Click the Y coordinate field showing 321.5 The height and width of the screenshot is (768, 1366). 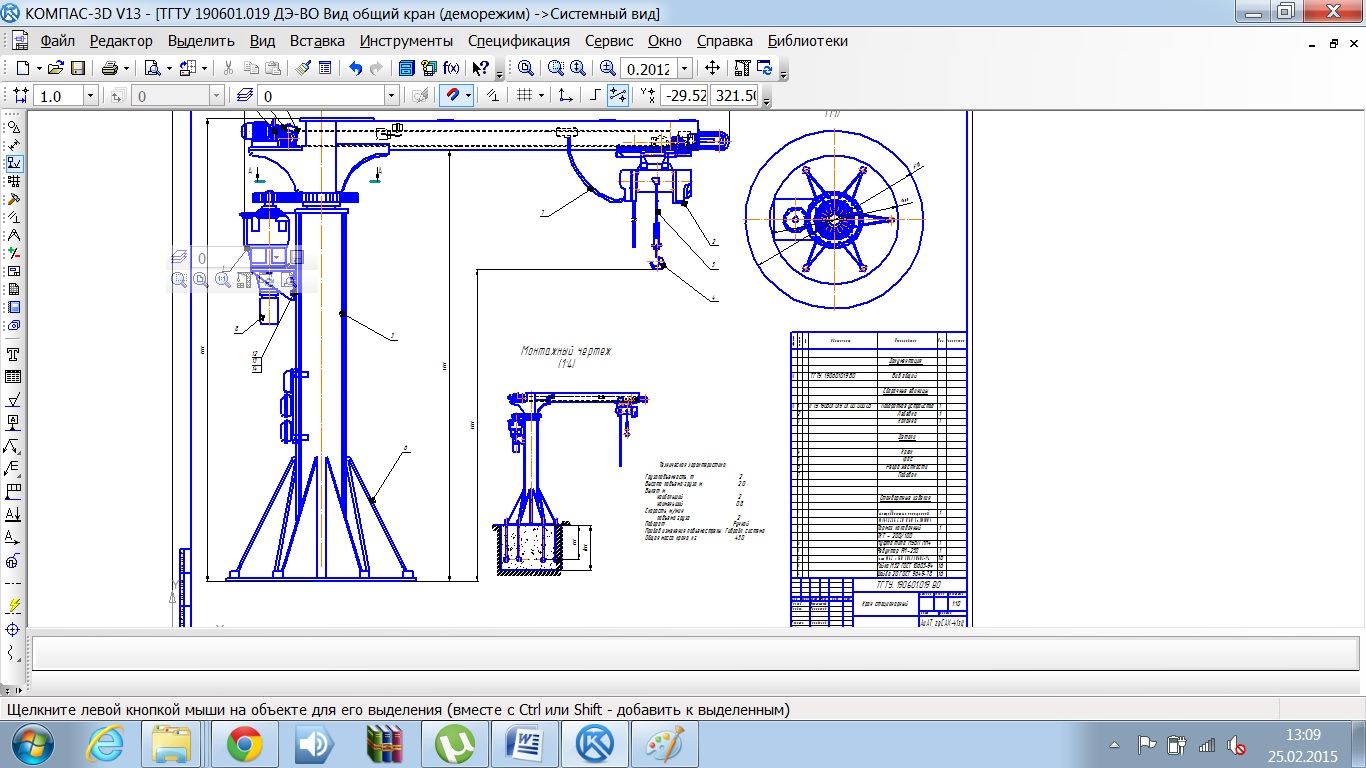[736, 95]
